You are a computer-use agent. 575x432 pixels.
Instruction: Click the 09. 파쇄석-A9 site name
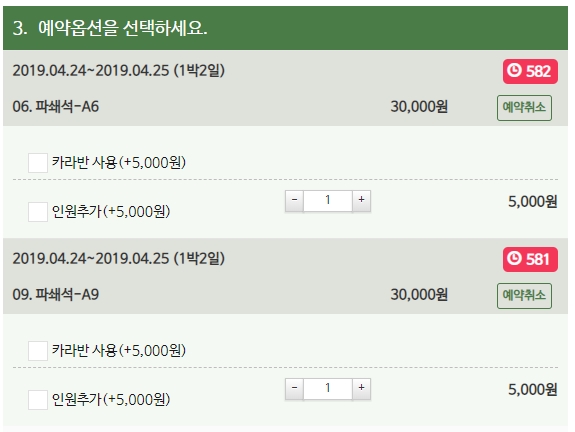pyautogui.click(x=56, y=294)
